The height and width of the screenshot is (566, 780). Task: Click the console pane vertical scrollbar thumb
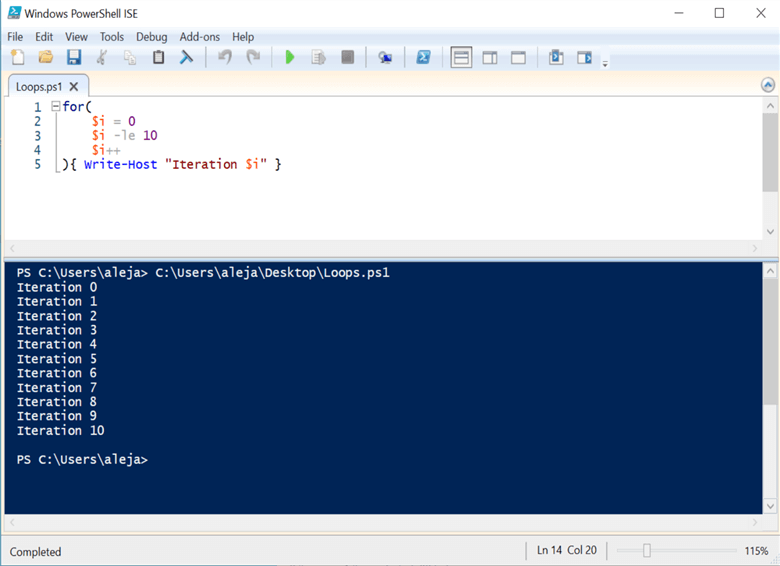(x=770, y=342)
